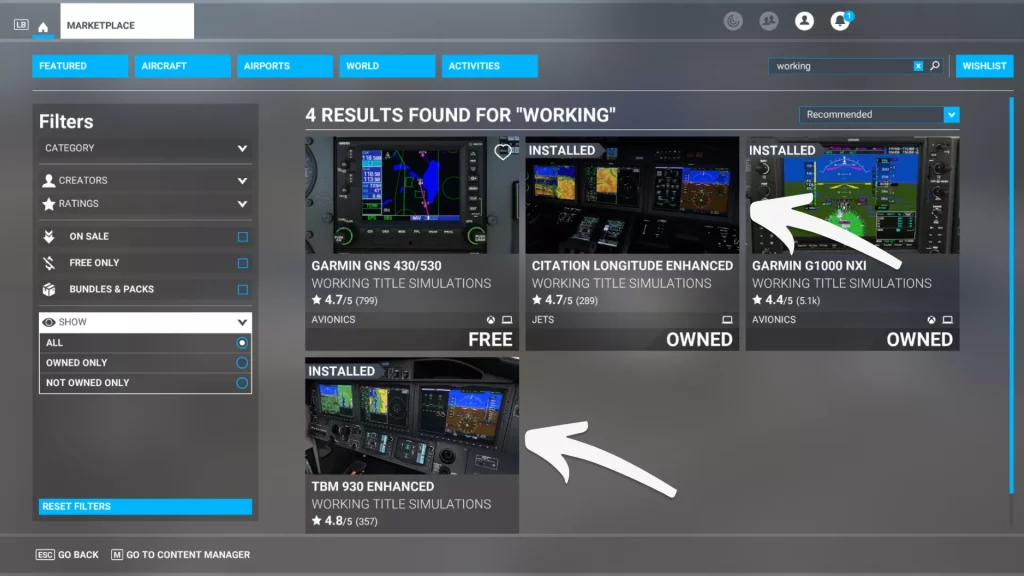The height and width of the screenshot is (576, 1024).
Task: Click the profile account icon
Action: coord(805,21)
